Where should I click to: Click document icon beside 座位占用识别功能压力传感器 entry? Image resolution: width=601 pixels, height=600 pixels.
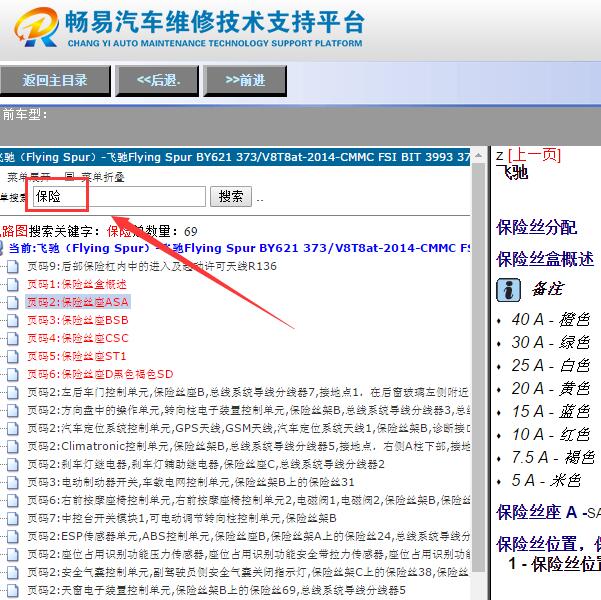tap(13, 554)
